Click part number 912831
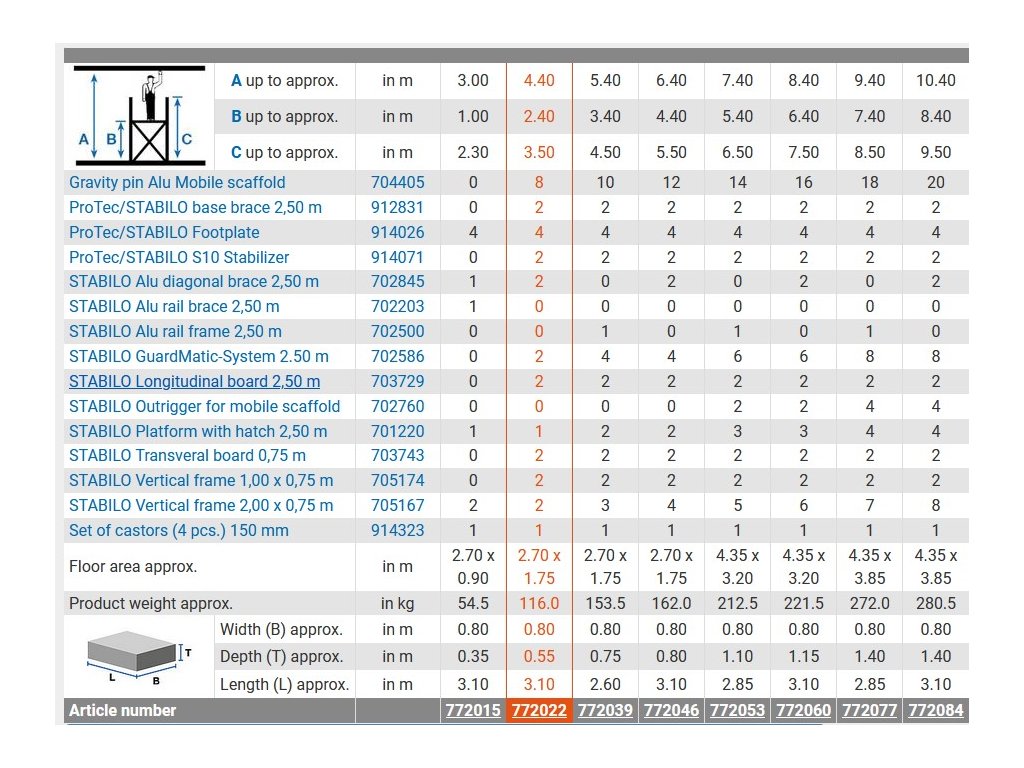This screenshot has height=768, width=1024. (x=398, y=207)
